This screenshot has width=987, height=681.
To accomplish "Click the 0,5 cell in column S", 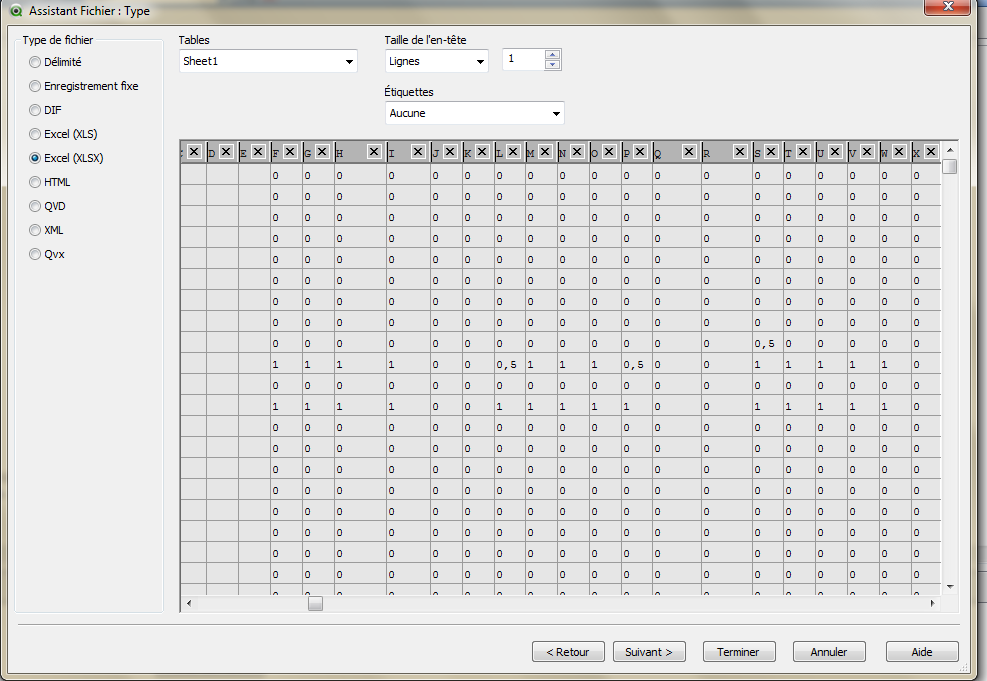I will (x=768, y=344).
